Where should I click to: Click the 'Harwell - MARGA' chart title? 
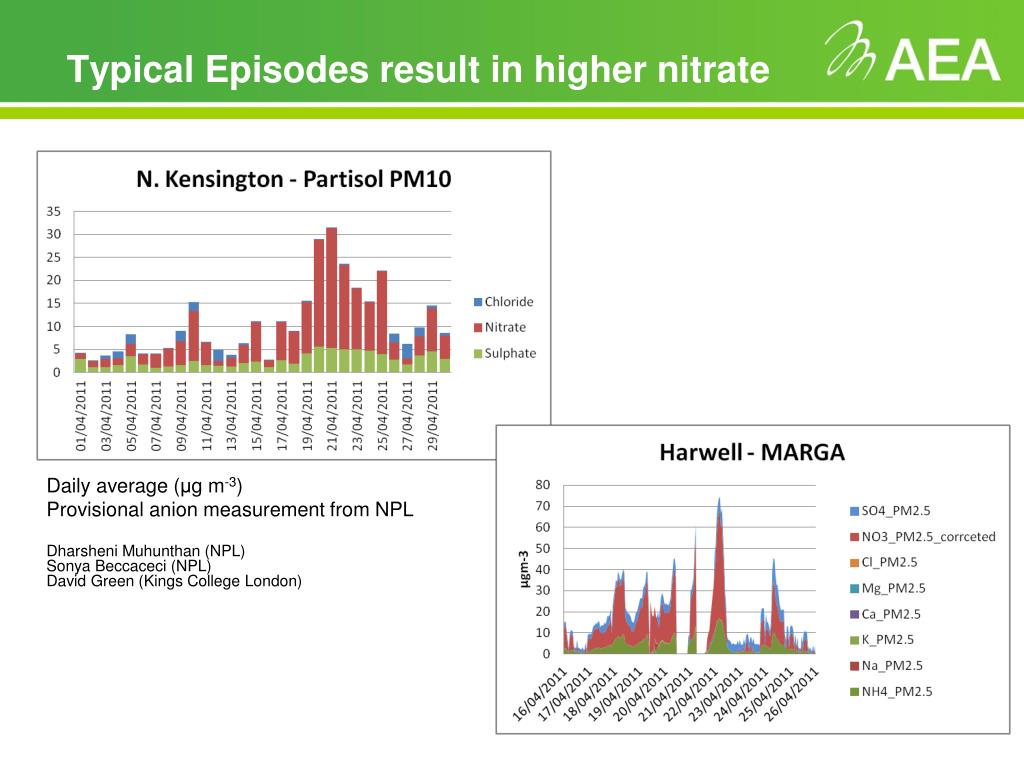[x=752, y=452]
